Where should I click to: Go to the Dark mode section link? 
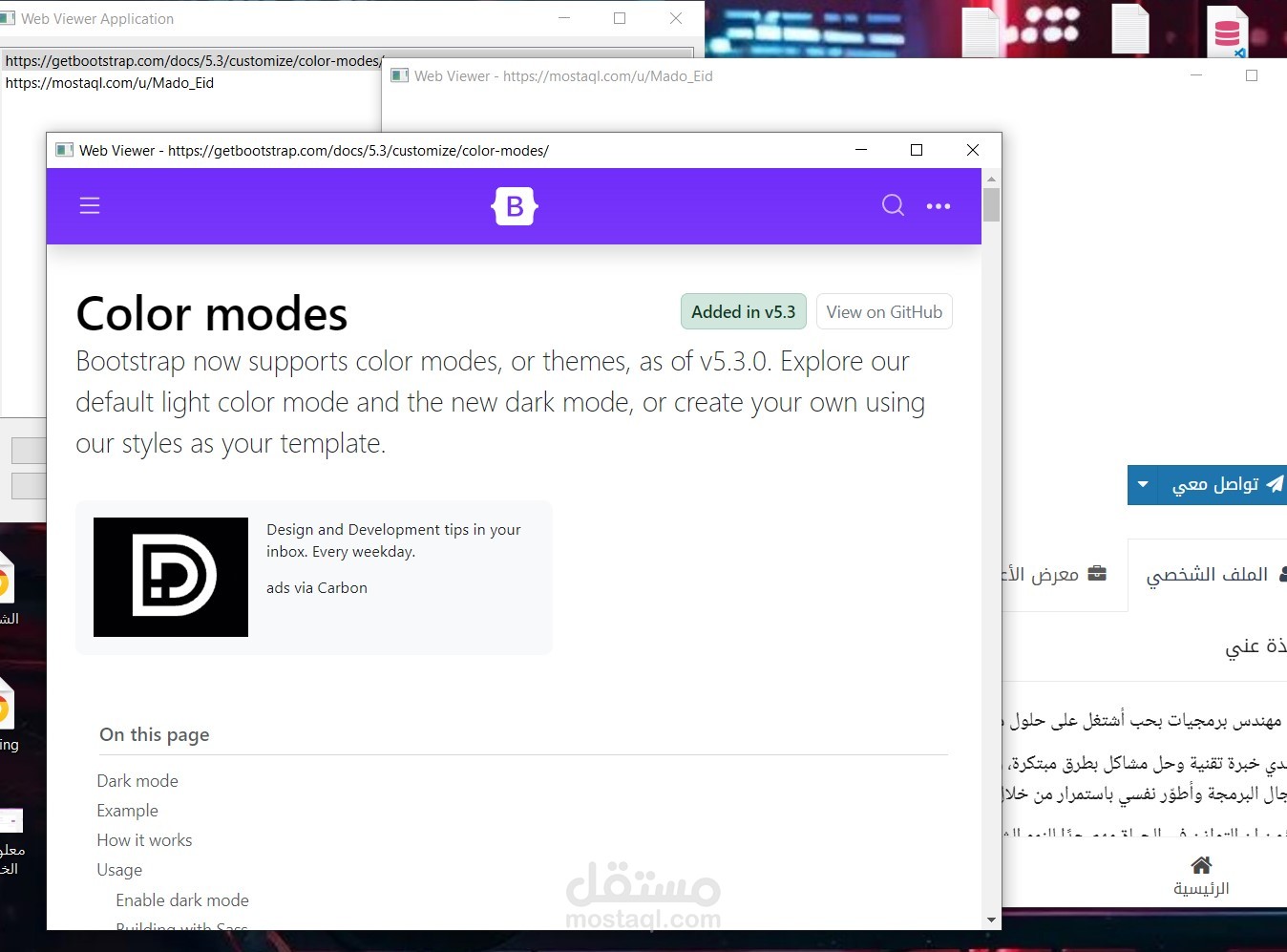point(137,781)
